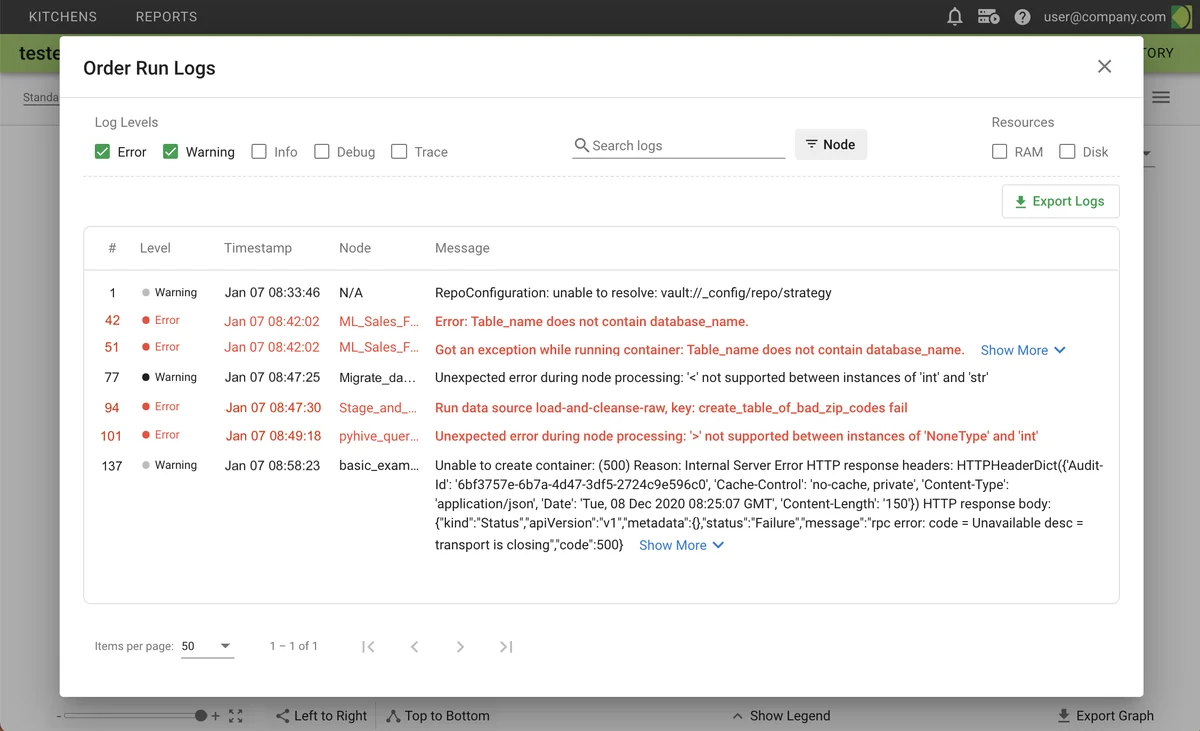1200x731 pixels.
Task: Open the help question mark icon
Action: pyautogui.click(x=1022, y=17)
